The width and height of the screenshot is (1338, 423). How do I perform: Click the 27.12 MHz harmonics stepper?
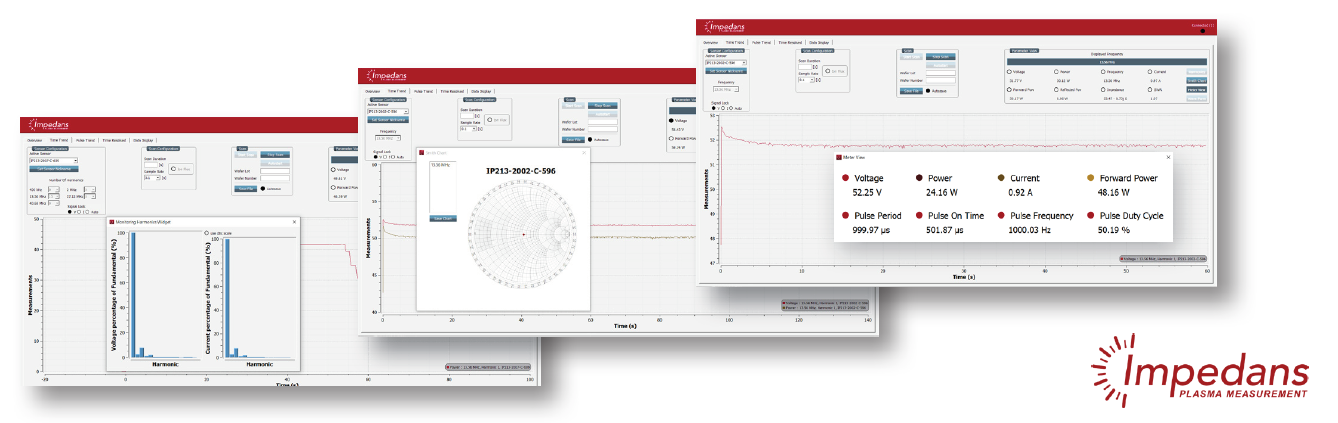point(90,196)
